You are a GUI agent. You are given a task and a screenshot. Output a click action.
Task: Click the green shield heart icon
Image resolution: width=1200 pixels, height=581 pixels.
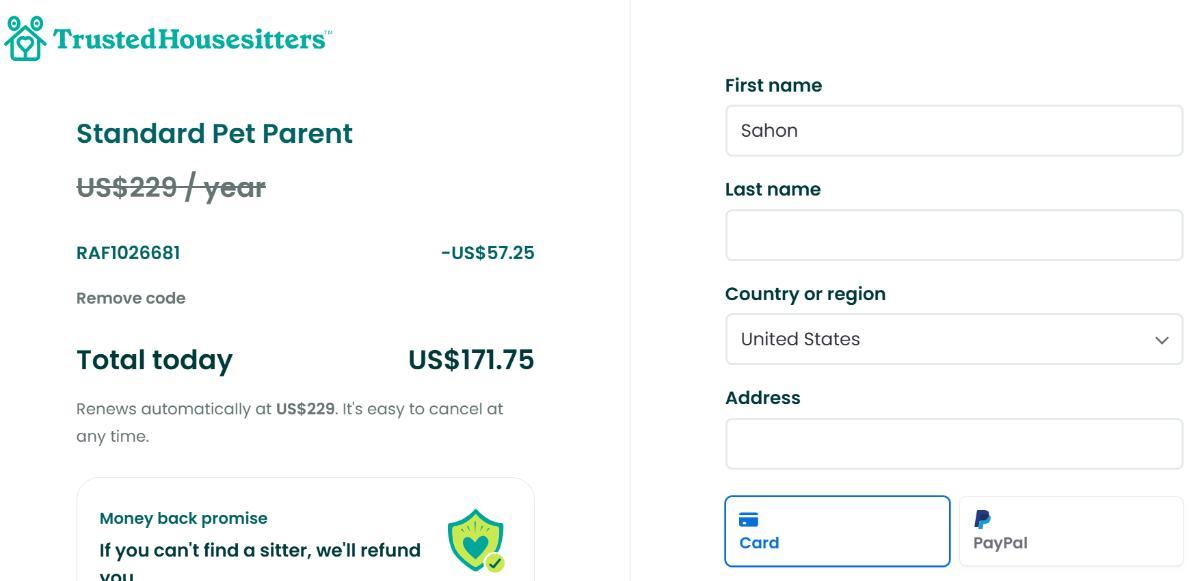(x=476, y=540)
